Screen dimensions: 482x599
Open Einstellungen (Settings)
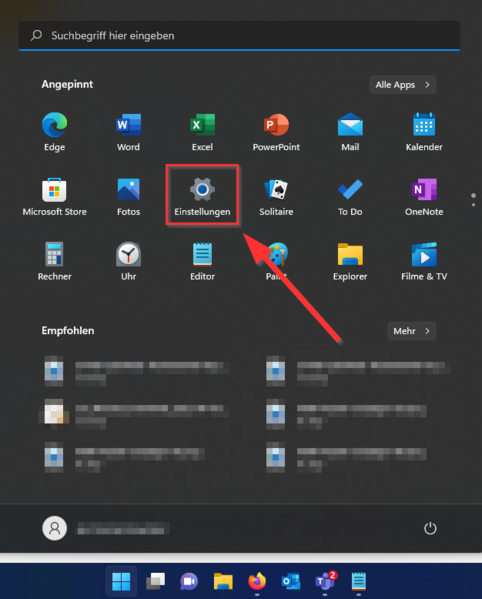coord(202,196)
